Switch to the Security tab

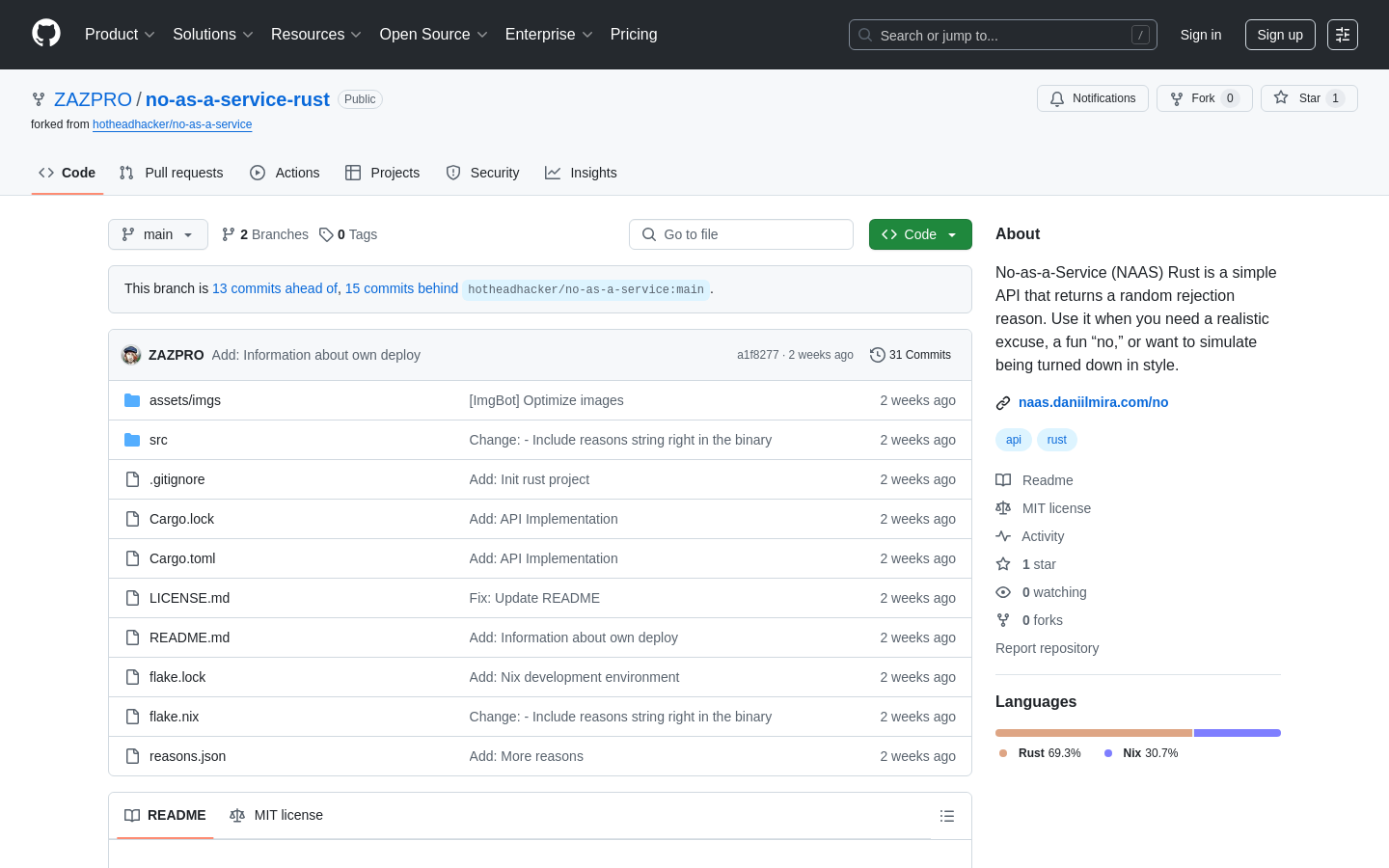pyautogui.click(x=482, y=173)
